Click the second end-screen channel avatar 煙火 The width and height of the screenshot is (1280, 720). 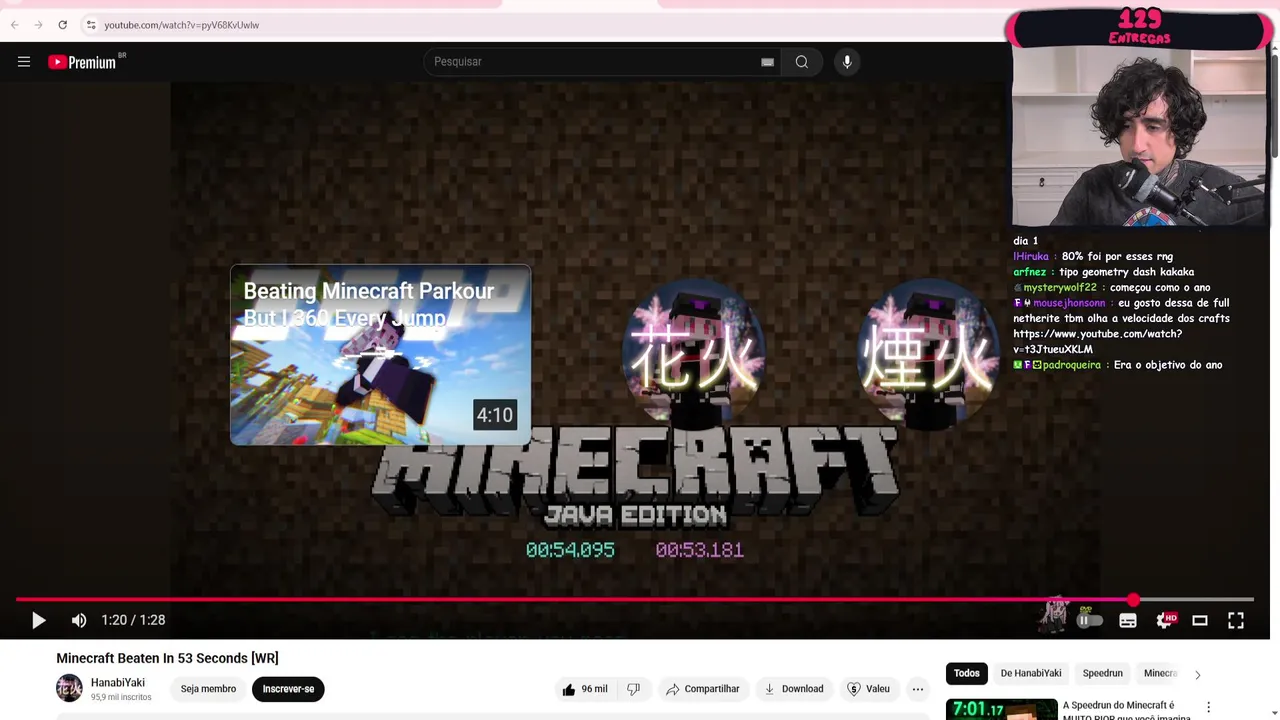[x=928, y=355]
